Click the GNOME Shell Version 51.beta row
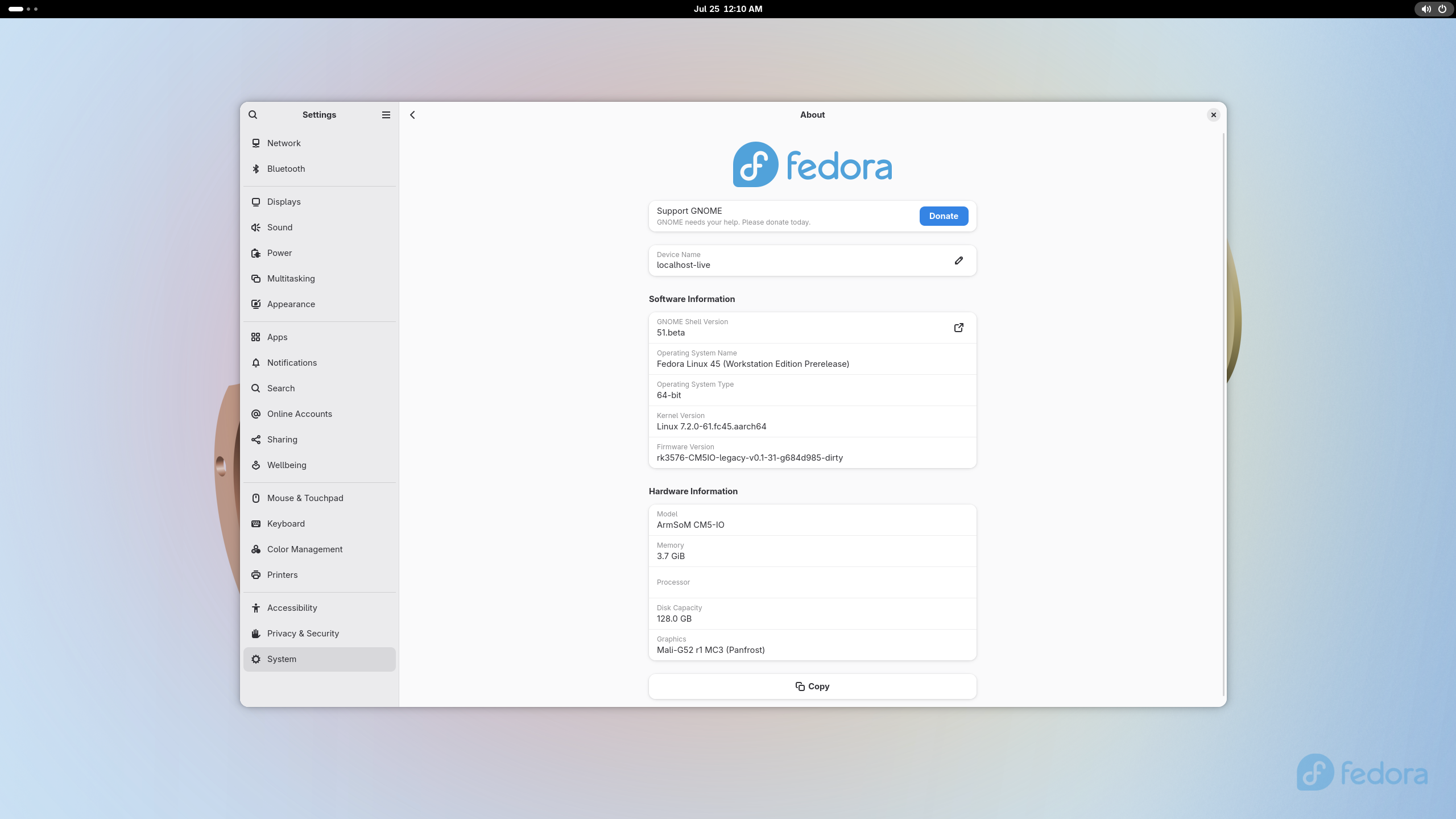Image resolution: width=1456 pixels, height=819 pixels. tap(812, 328)
